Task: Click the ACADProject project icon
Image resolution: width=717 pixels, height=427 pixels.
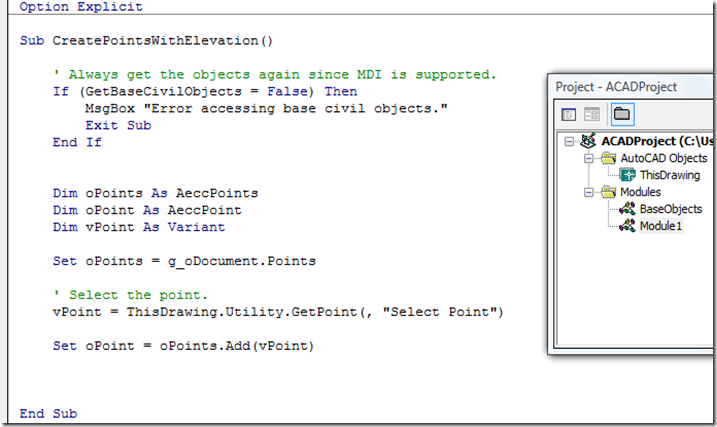Action: (588, 141)
